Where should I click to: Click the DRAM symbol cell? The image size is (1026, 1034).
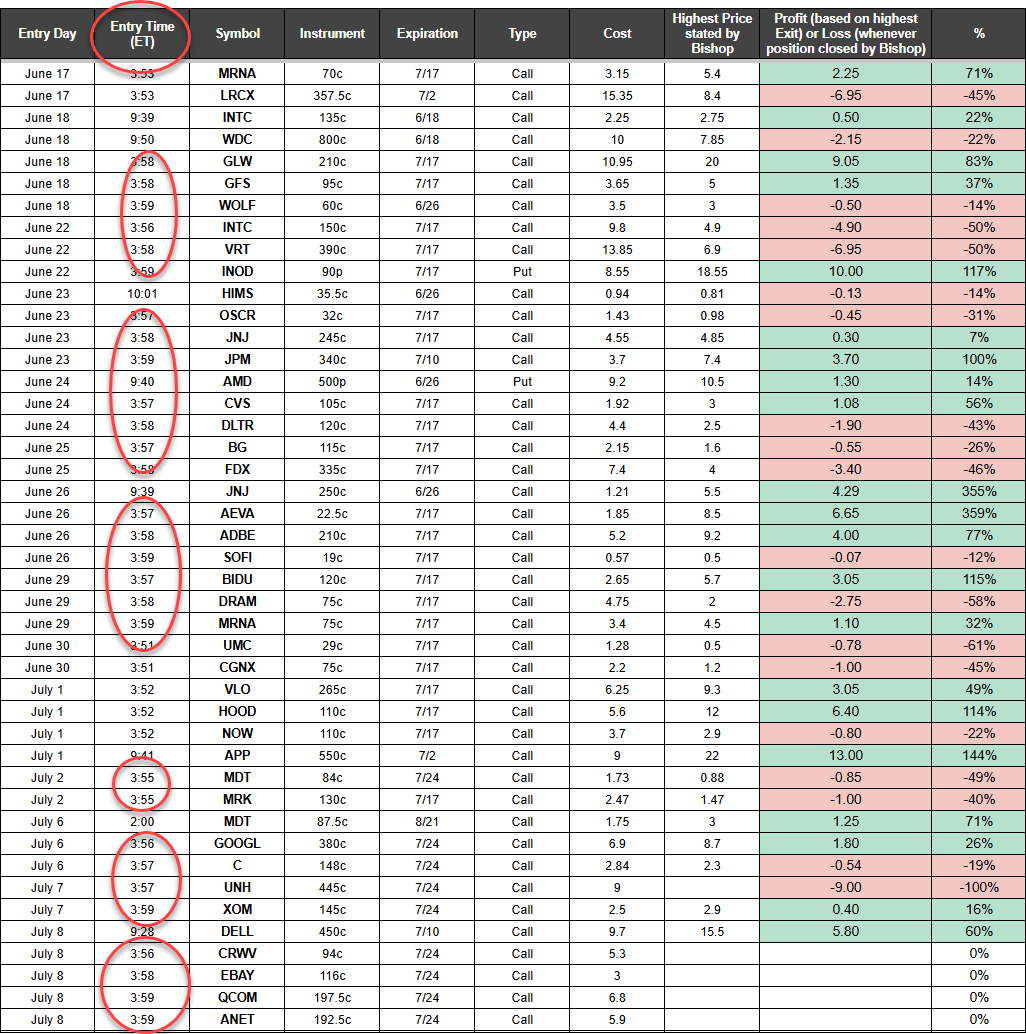point(237,601)
